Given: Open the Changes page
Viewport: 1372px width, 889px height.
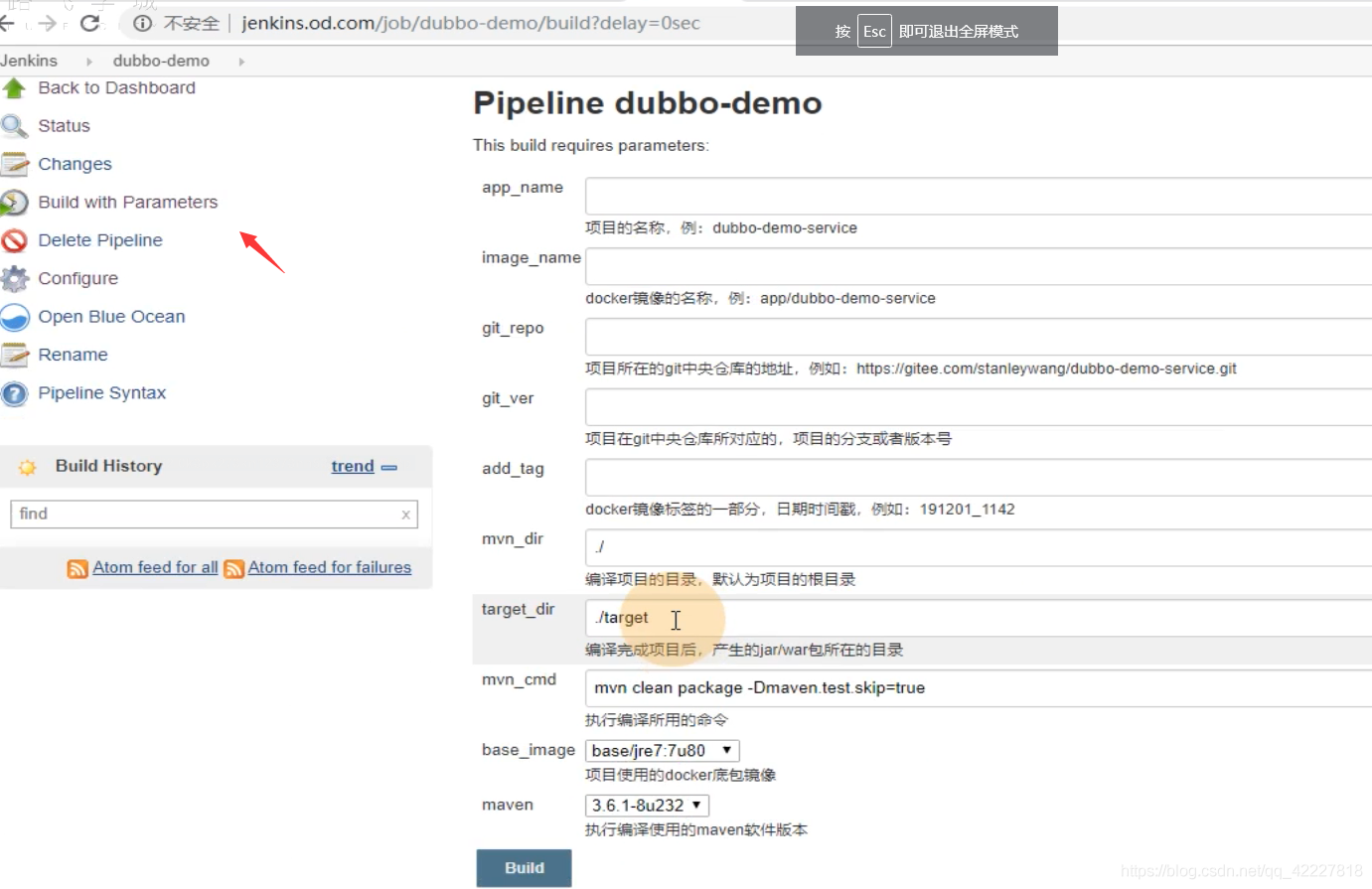Looking at the screenshot, I should pos(75,164).
